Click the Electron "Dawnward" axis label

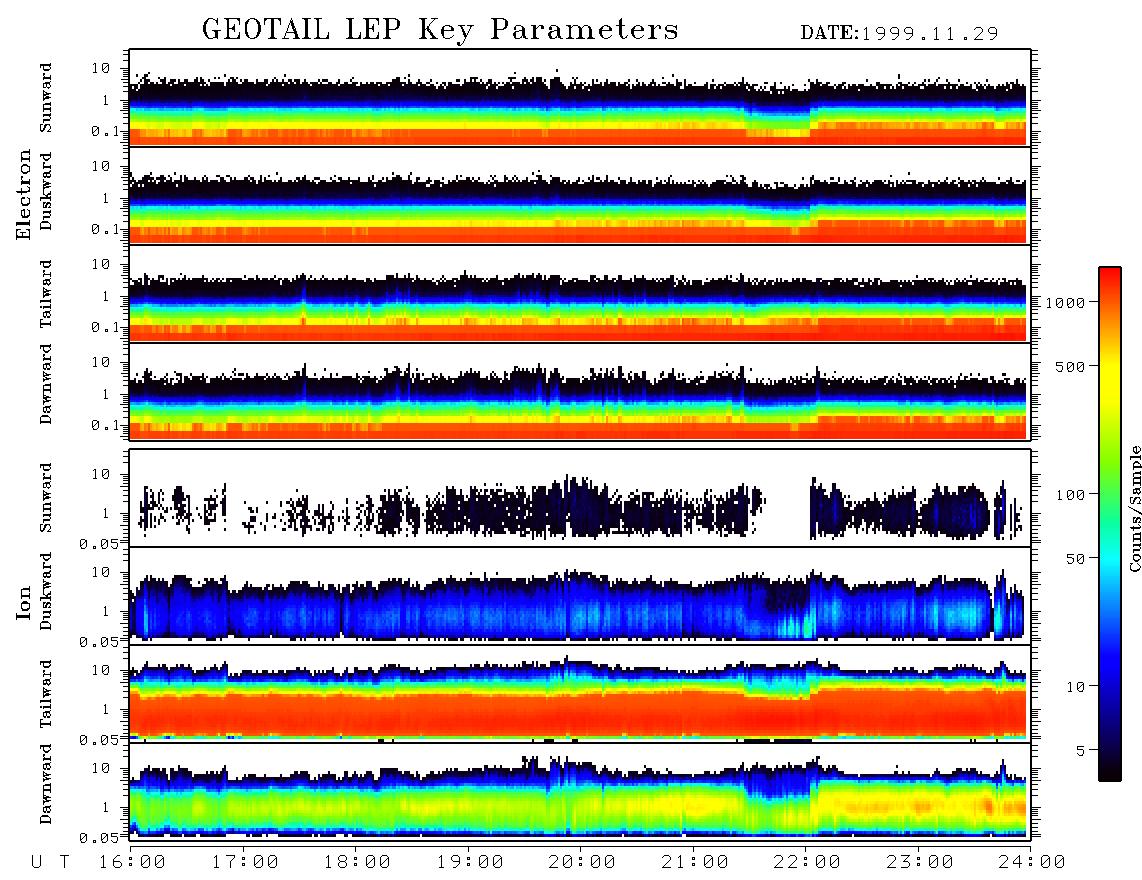click(x=46, y=384)
